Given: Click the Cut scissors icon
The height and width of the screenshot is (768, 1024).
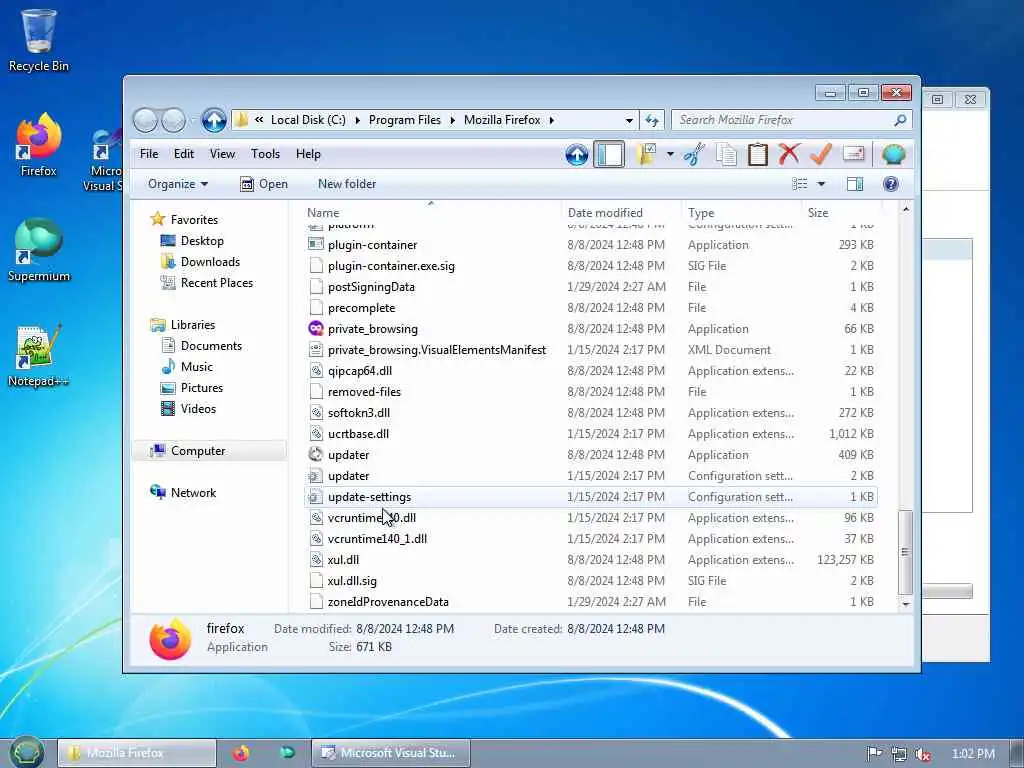Looking at the screenshot, I should [x=694, y=155].
